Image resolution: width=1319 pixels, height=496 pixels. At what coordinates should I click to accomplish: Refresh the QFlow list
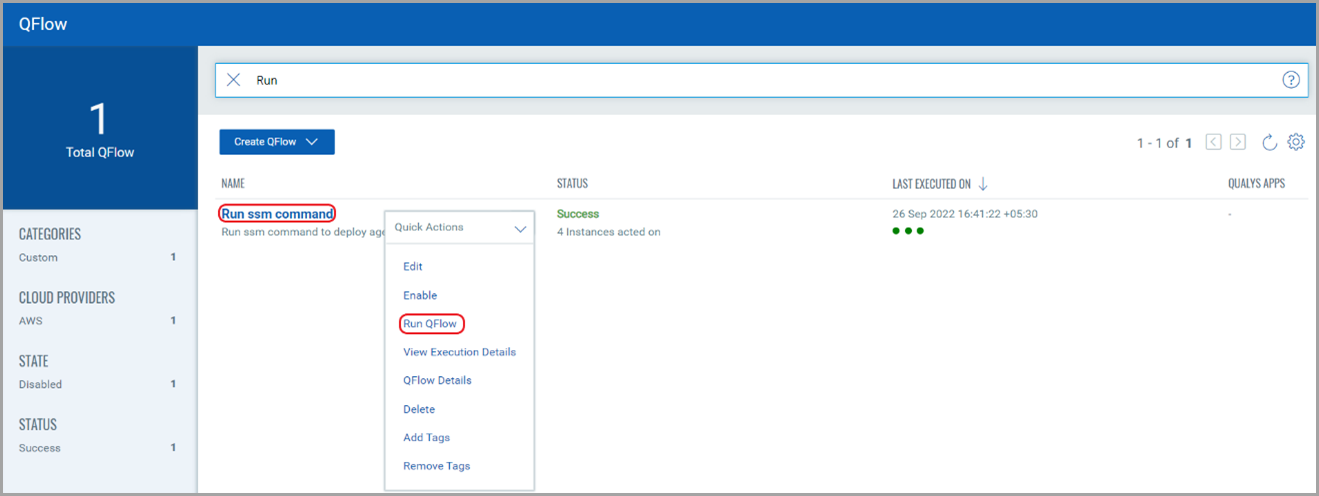pos(1269,142)
